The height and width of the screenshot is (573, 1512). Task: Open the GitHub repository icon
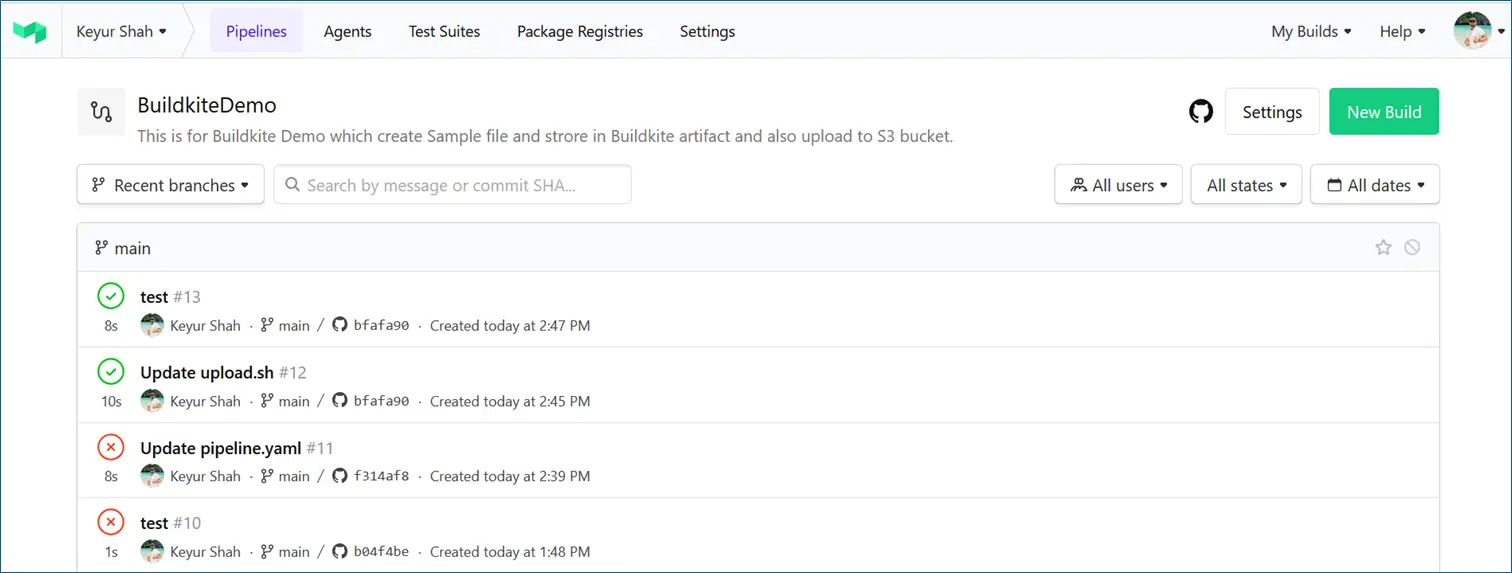pyautogui.click(x=1200, y=112)
